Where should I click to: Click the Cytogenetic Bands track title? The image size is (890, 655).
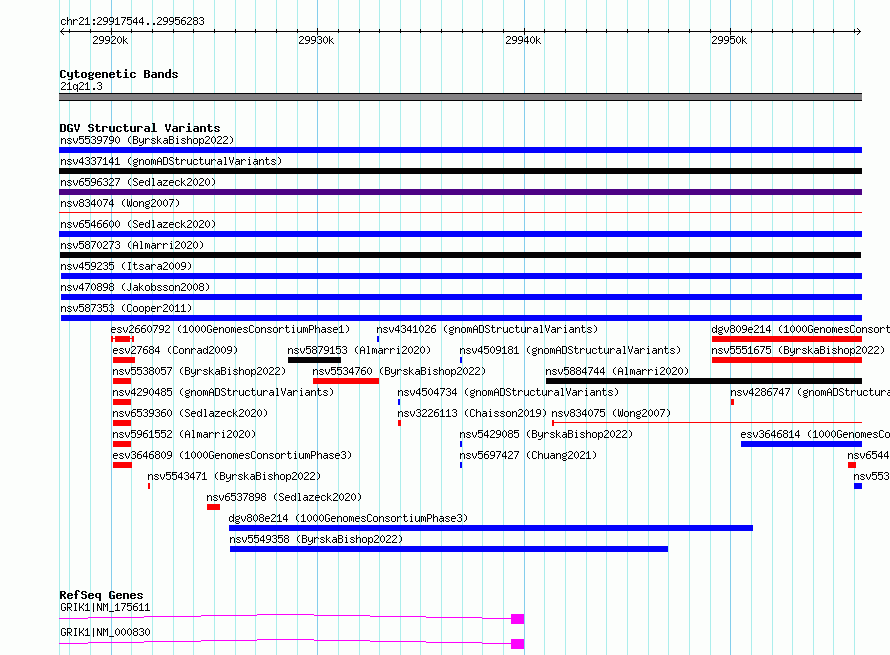119,74
